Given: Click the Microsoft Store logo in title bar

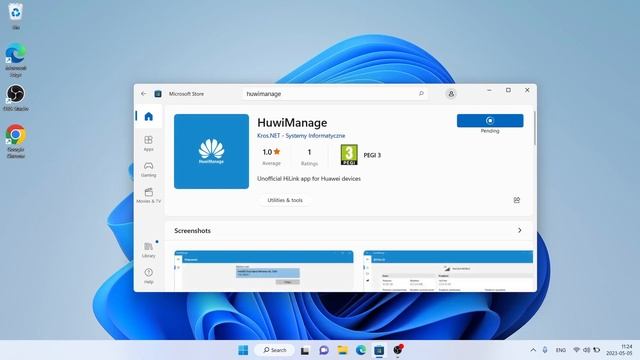Looking at the screenshot, I should click(158, 94).
